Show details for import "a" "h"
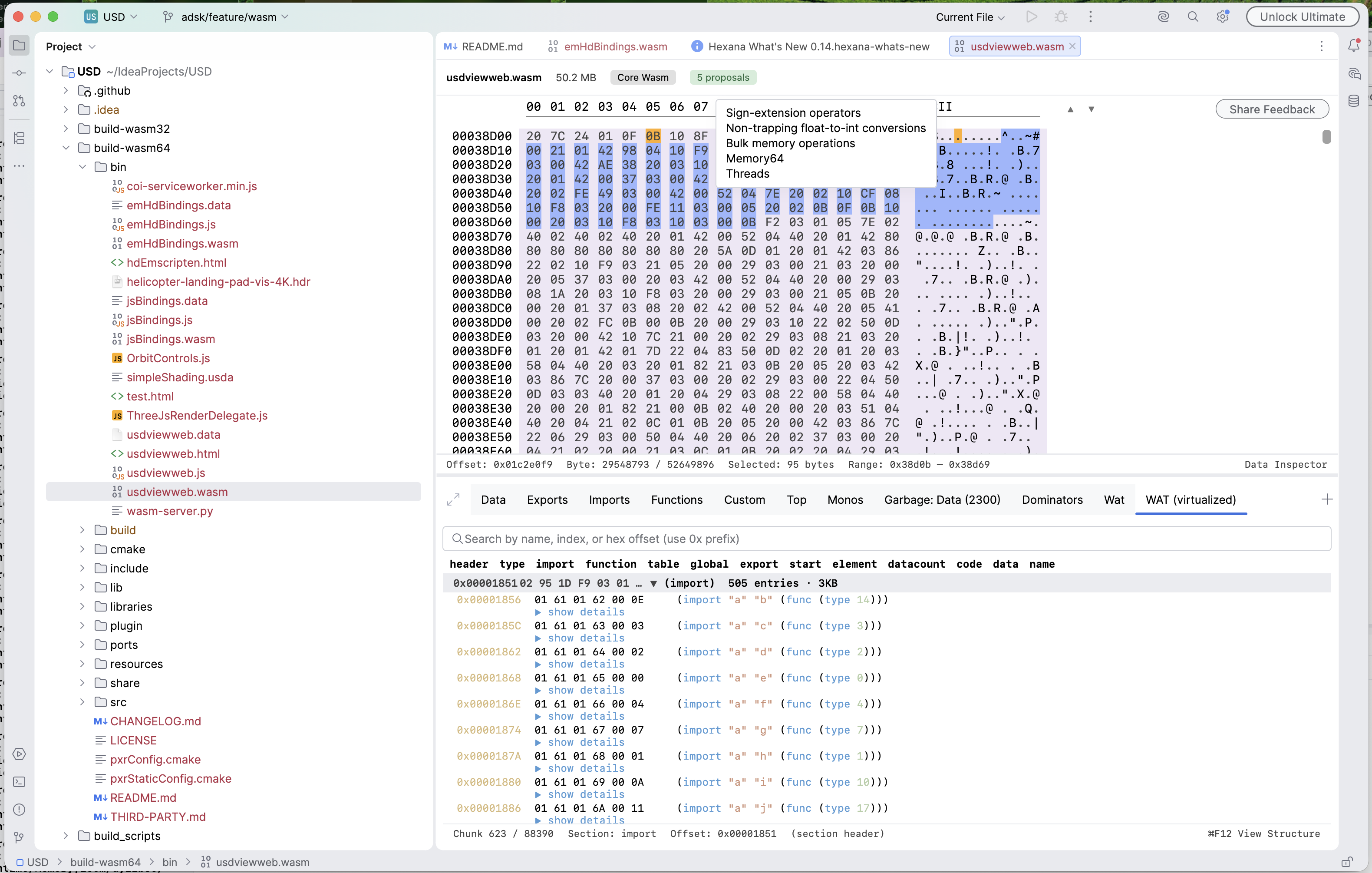 point(580,767)
